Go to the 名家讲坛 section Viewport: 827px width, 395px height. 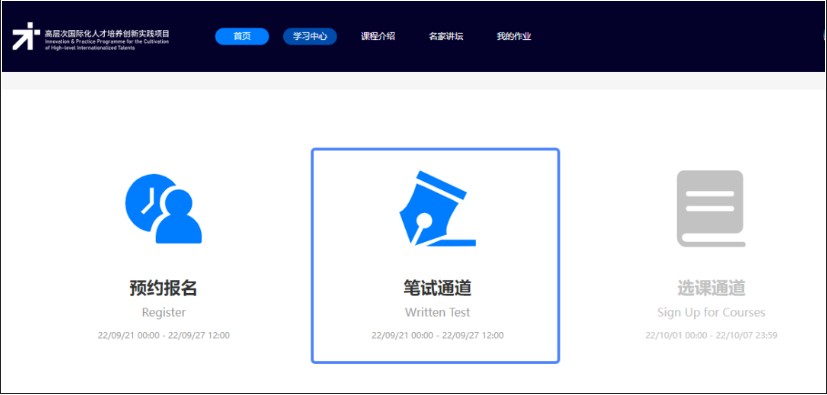click(x=446, y=36)
